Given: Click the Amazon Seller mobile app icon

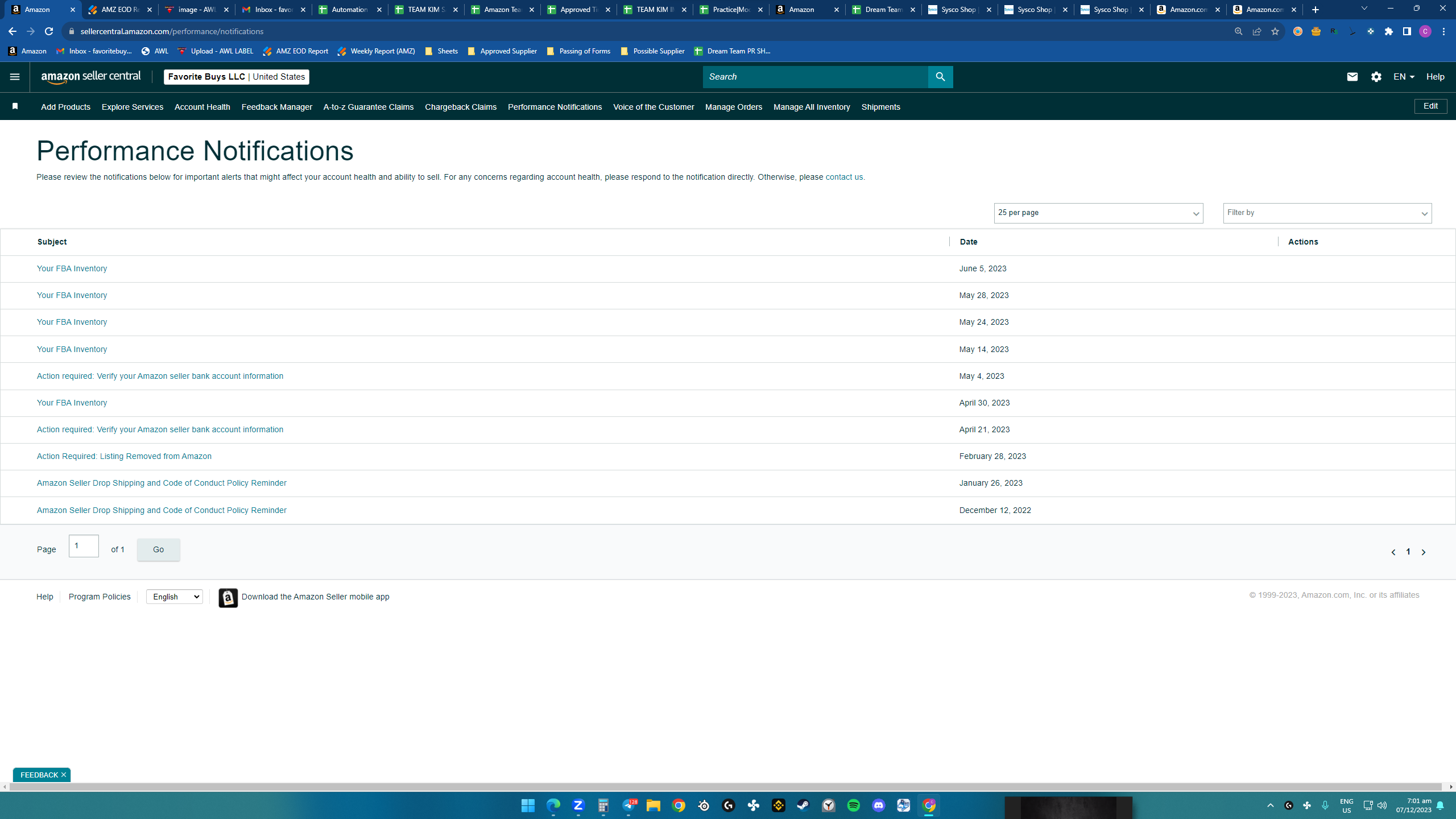Looking at the screenshot, I should tap(228, 598).
